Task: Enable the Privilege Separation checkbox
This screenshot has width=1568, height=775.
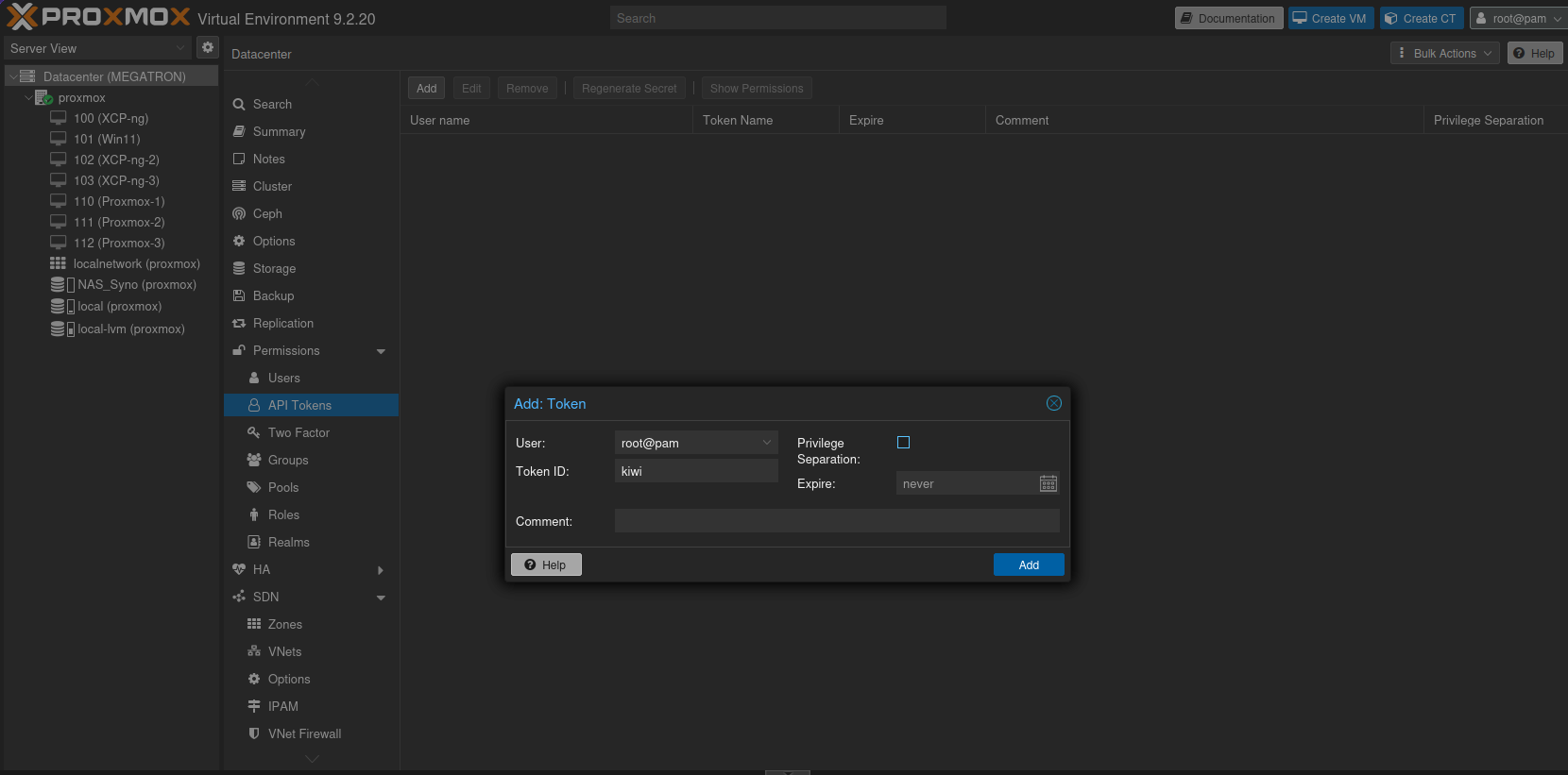Action: click(903, 443)
